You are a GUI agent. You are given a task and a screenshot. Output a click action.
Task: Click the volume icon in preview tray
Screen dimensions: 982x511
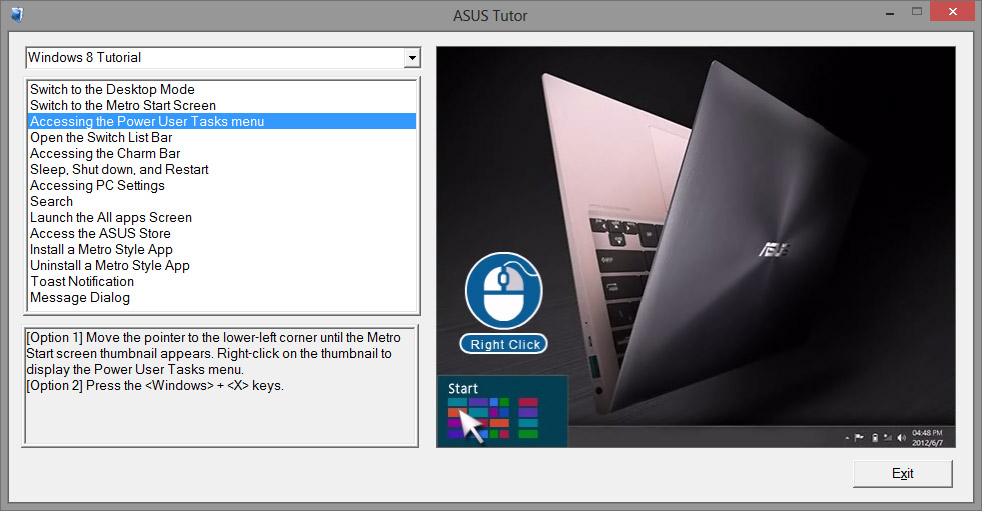901,438
